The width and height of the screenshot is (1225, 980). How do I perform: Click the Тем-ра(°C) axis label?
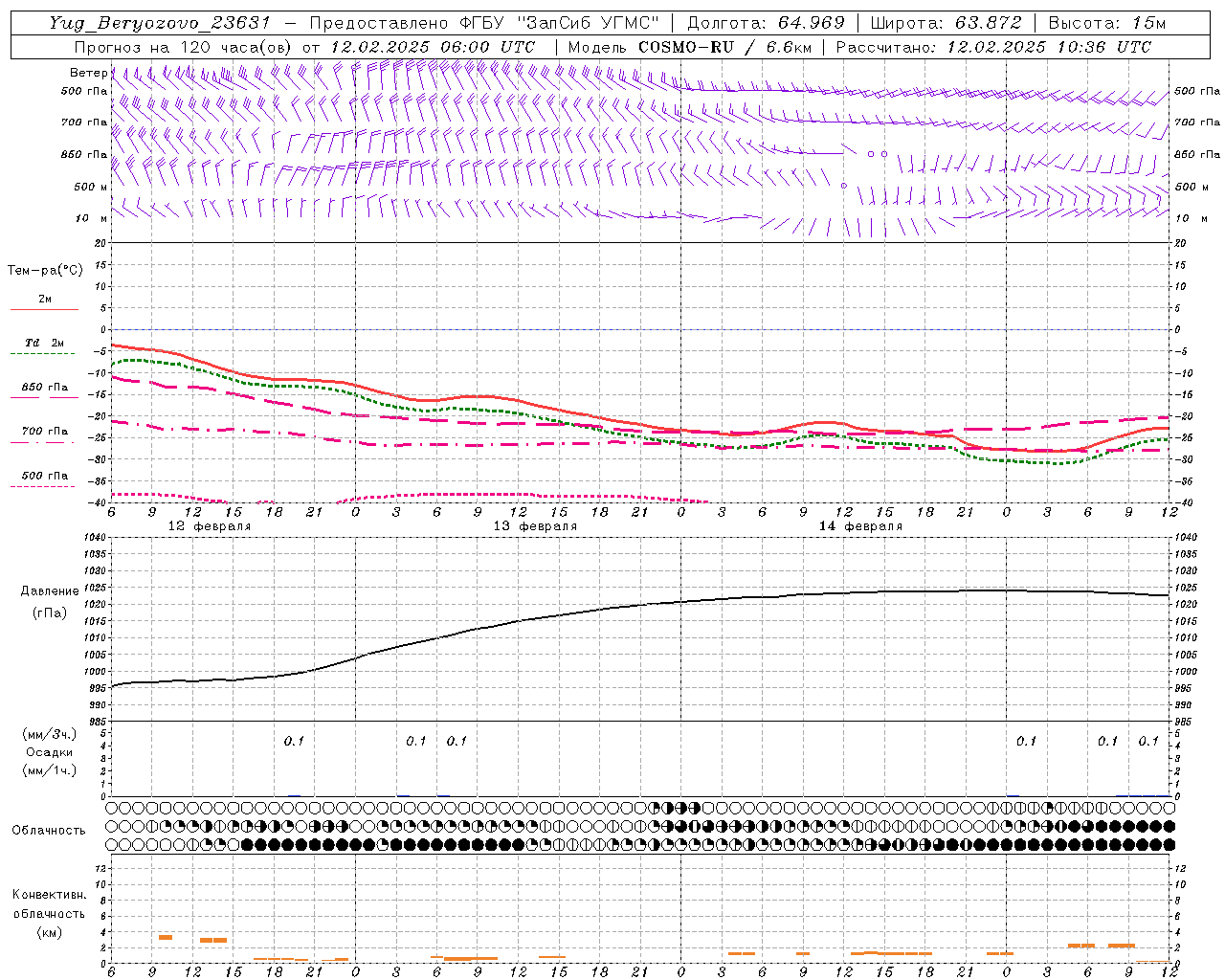(45, 271)
